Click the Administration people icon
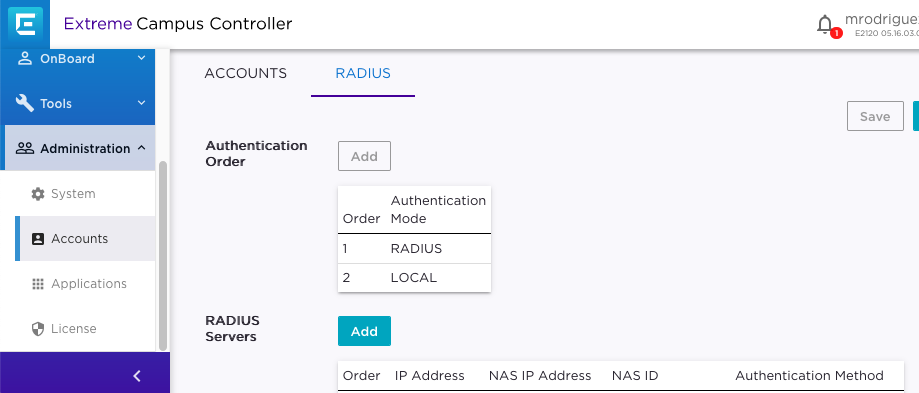 25,148
